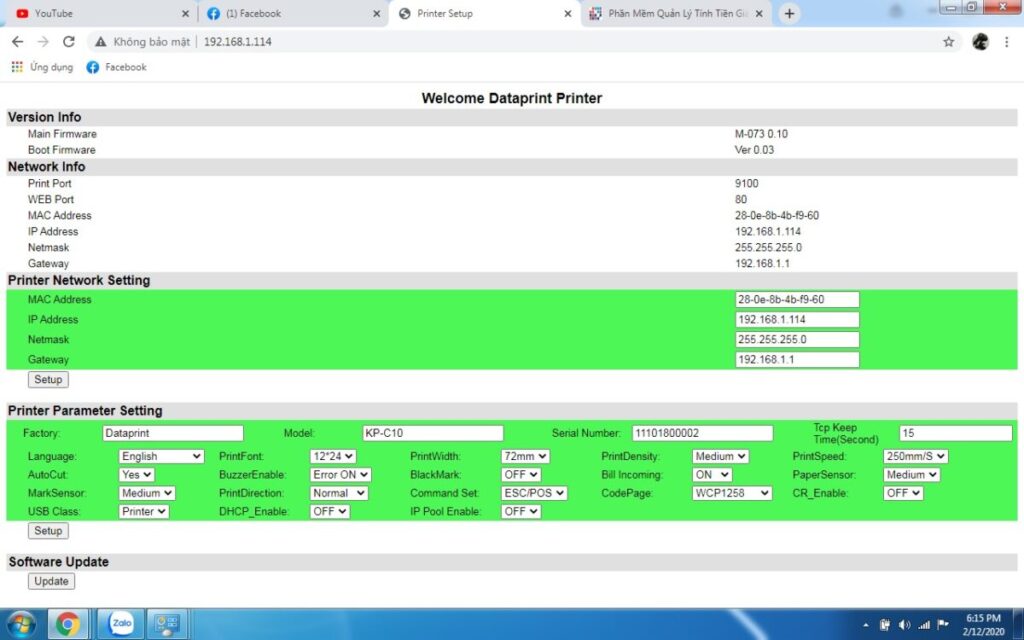1024x640 pixels.
Task: Select the Printer Setup tab
Action: [483, 14]
